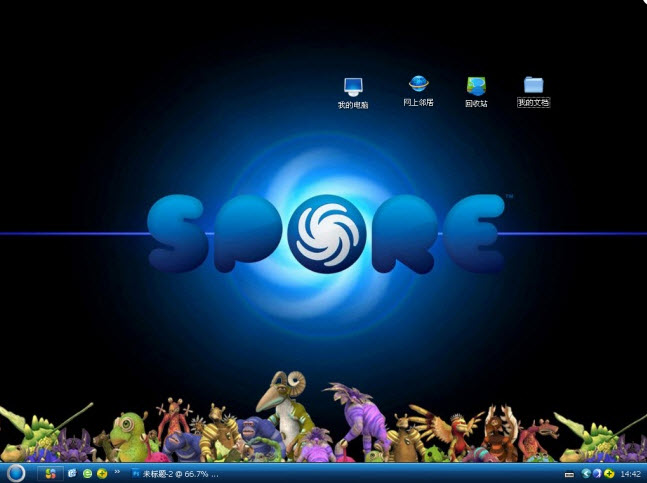Click the show desktop quick launch icon
Image resolution: width=647 pixels, height=483 pixels.
tap(72, 474)
